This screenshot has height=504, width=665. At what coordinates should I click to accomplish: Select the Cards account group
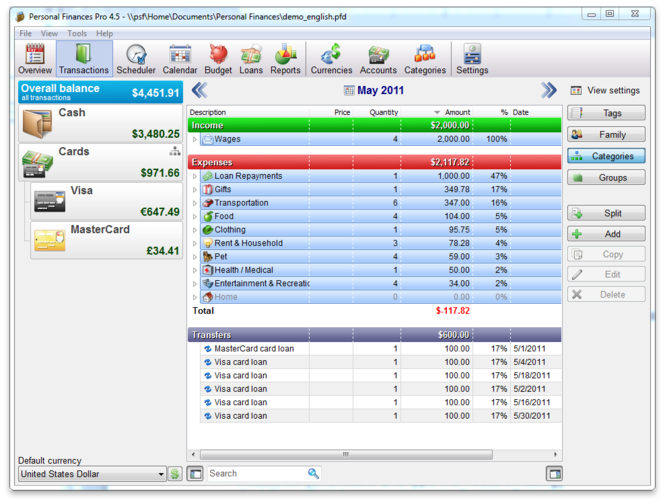click(101, 162)
